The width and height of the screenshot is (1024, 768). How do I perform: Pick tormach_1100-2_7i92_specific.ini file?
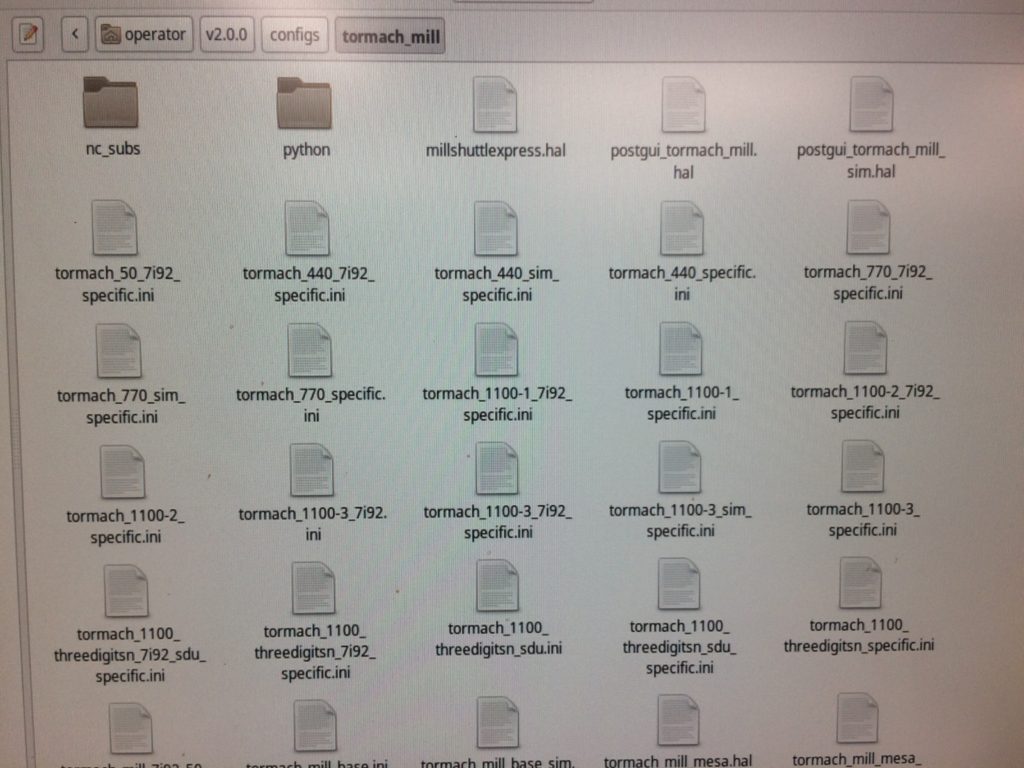pyautogui.click(x=865, y=372)
